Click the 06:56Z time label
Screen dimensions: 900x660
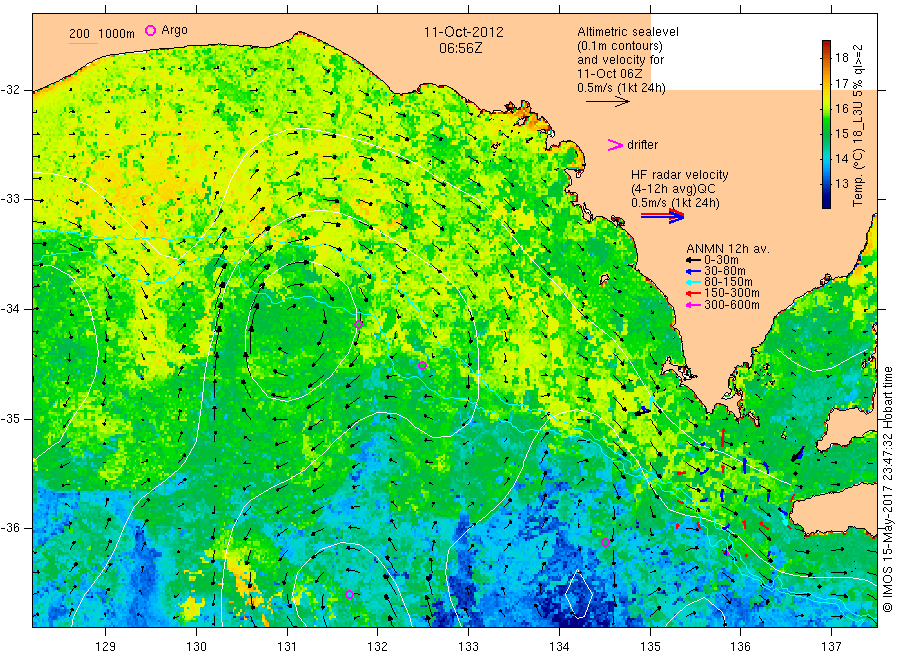(x=461, y=48)
